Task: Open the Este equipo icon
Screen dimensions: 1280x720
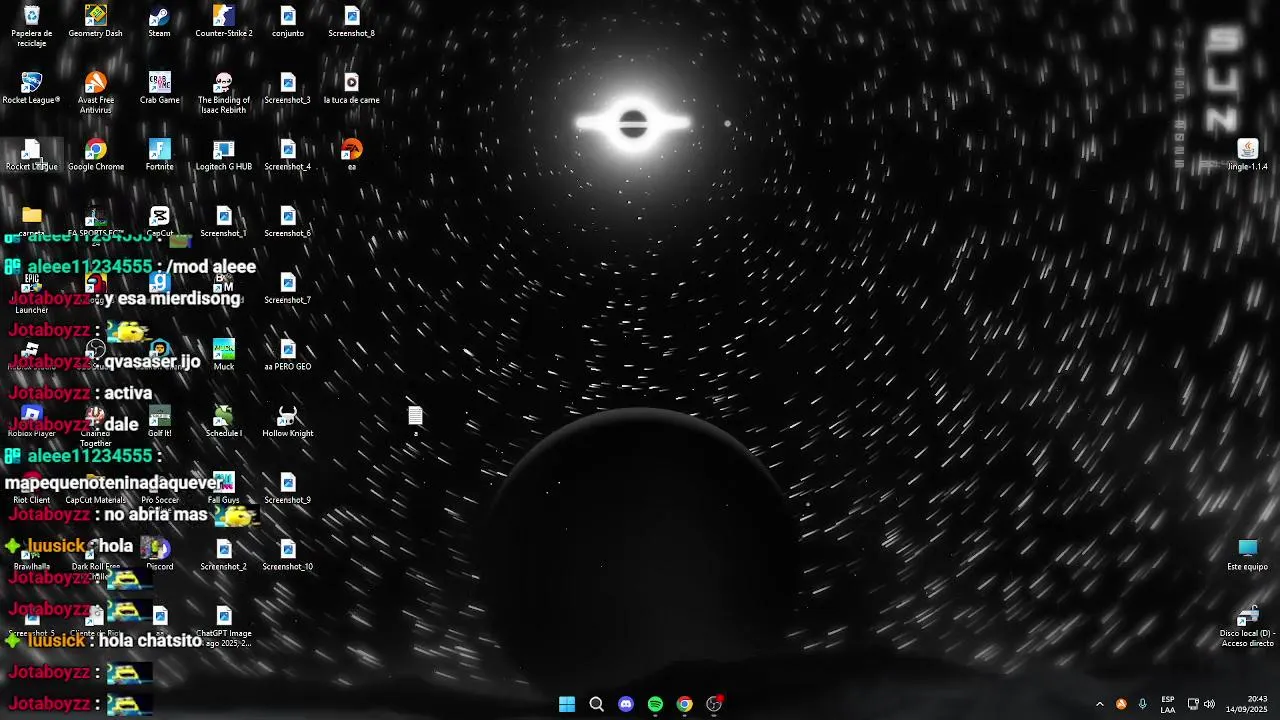Action: click(1247, 555)
